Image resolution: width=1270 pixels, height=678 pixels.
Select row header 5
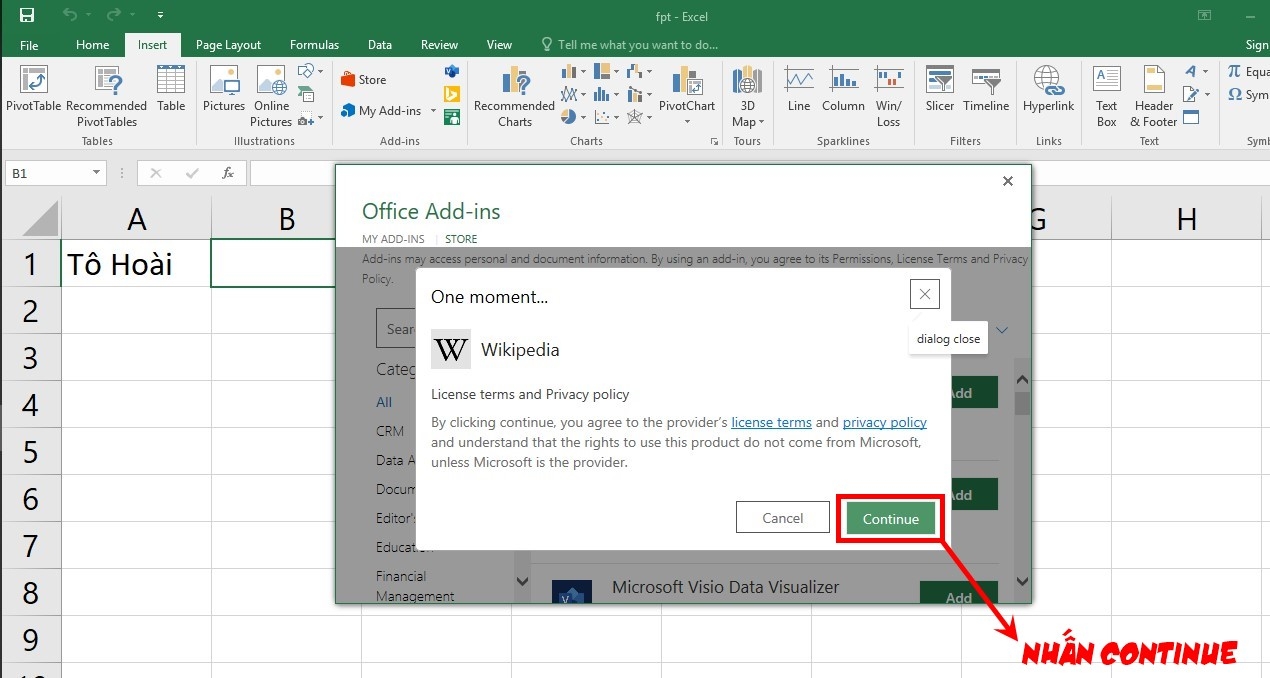coord(30,452)
